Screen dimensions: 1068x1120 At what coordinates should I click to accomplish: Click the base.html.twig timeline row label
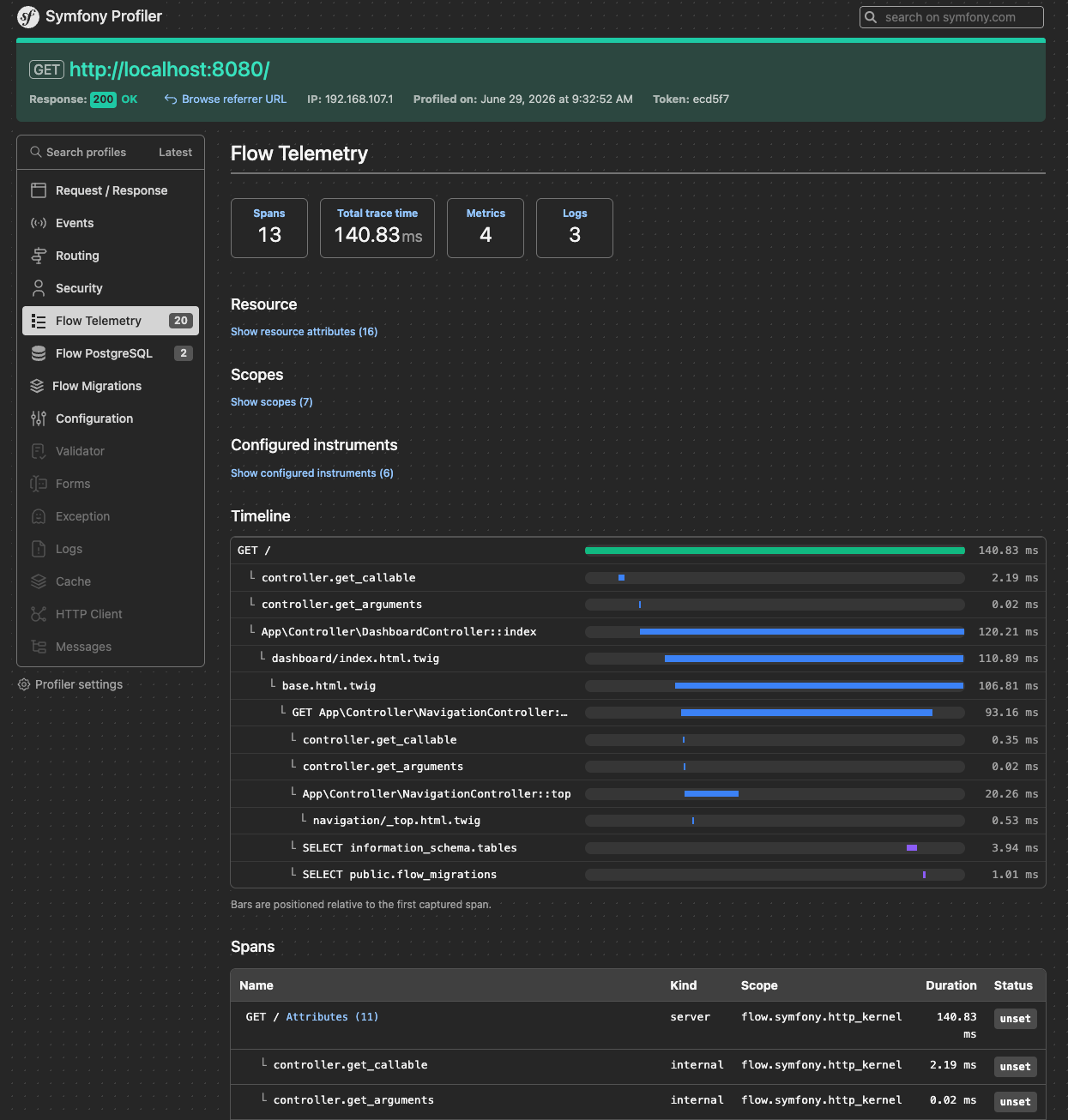[329, 686]
